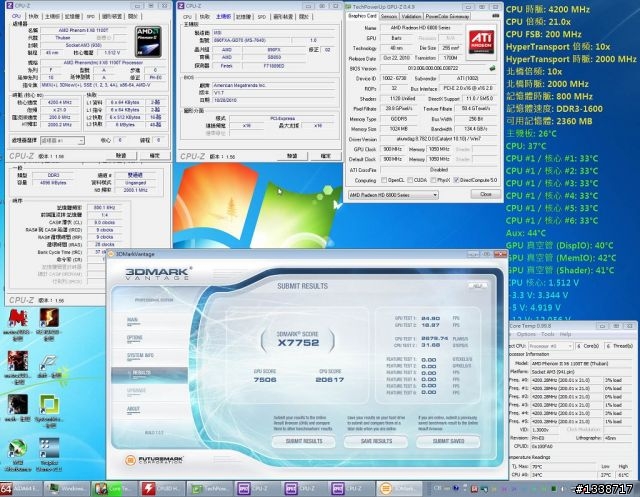Screen dimensions: 640x497
Task: Open the Tools menu in Core Temp
Action: 548,334
